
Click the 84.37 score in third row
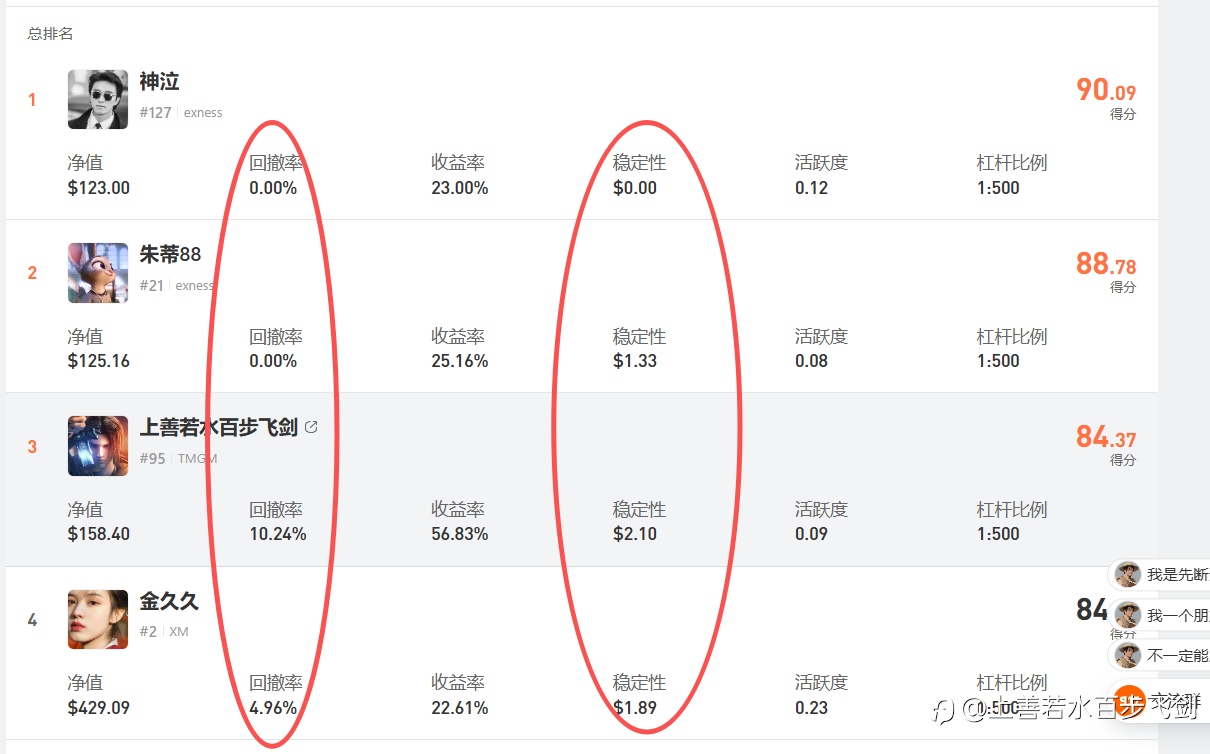pyautogui.click(x=1105, y=437)
